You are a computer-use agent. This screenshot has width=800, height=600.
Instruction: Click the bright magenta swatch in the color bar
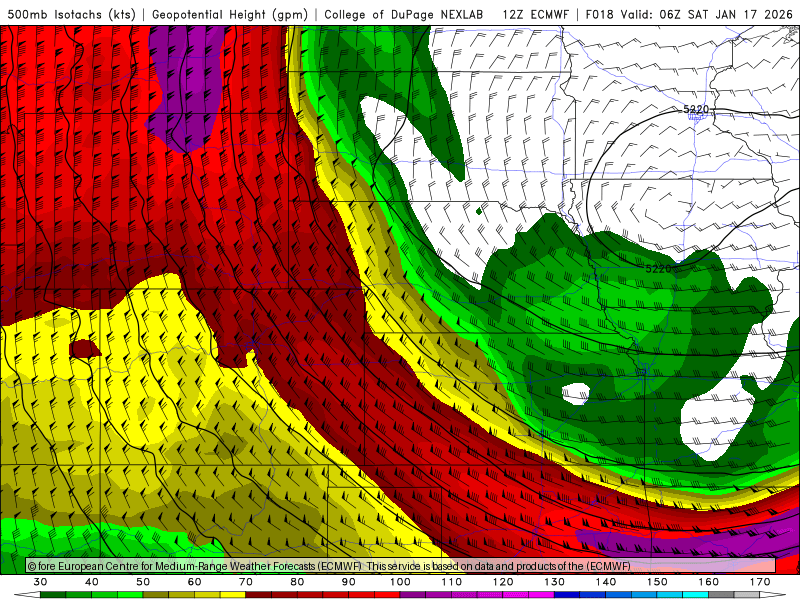coord(541,594)
